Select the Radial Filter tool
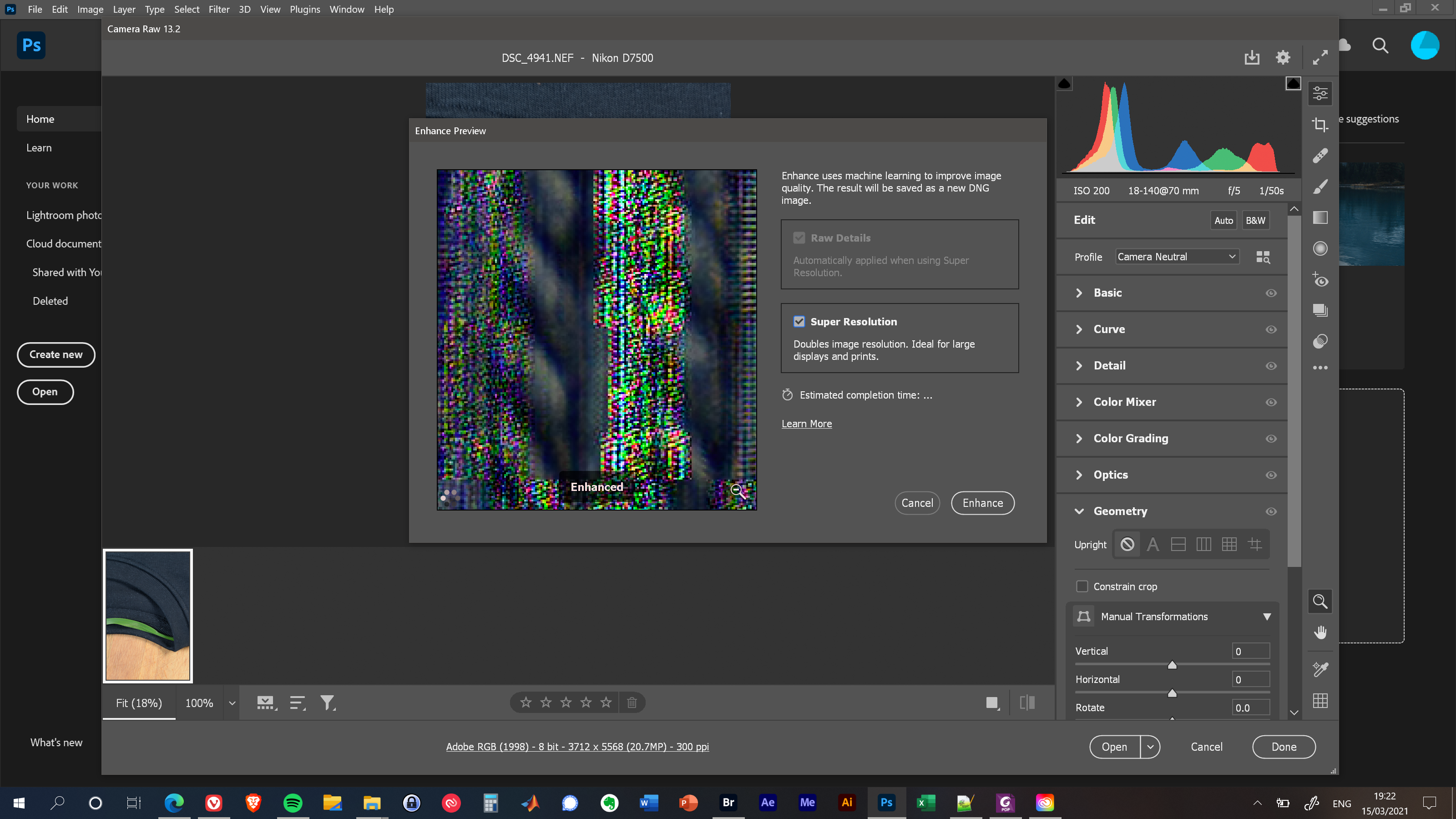The width and height of the screenshot is (1456, 819). (1320, 249)
